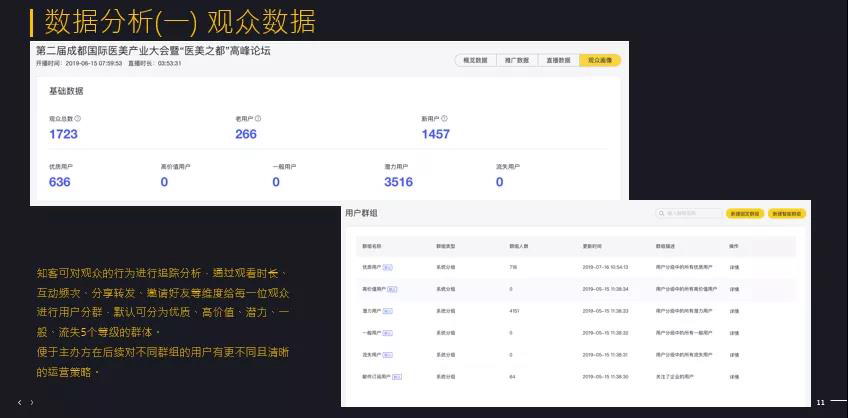View 详情 of the 流失用户 group

point(734,355)
